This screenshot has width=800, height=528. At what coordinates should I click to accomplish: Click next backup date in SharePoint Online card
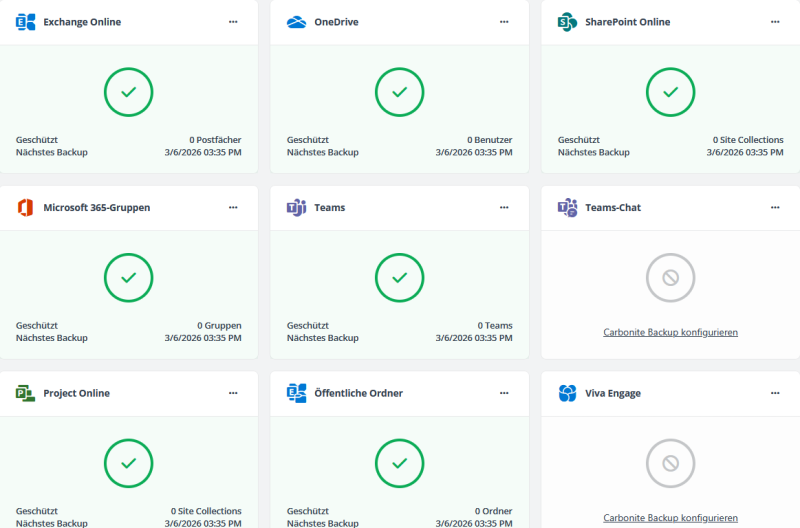(745, 152)
